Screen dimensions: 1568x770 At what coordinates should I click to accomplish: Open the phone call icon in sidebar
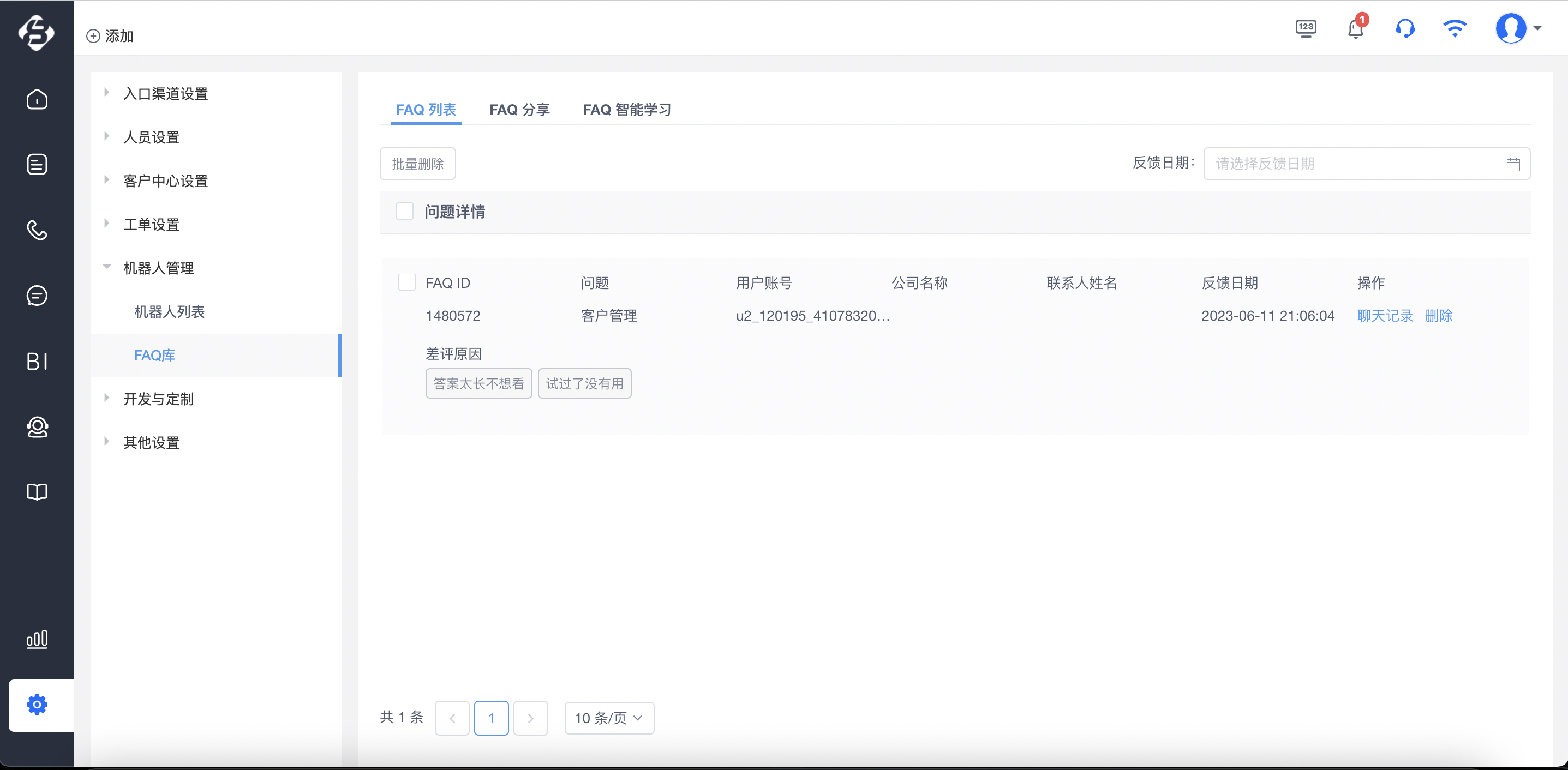click(37, 230)
